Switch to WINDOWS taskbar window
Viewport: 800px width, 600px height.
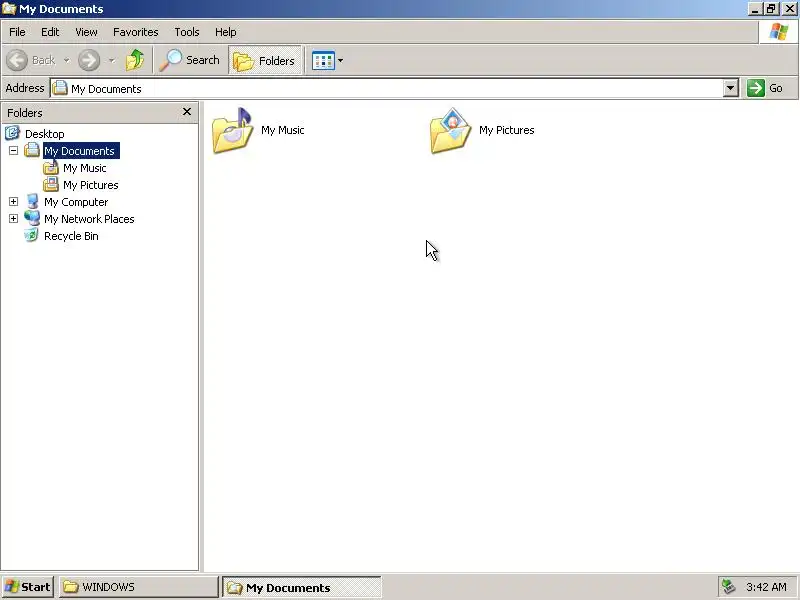tap(138, 587)
